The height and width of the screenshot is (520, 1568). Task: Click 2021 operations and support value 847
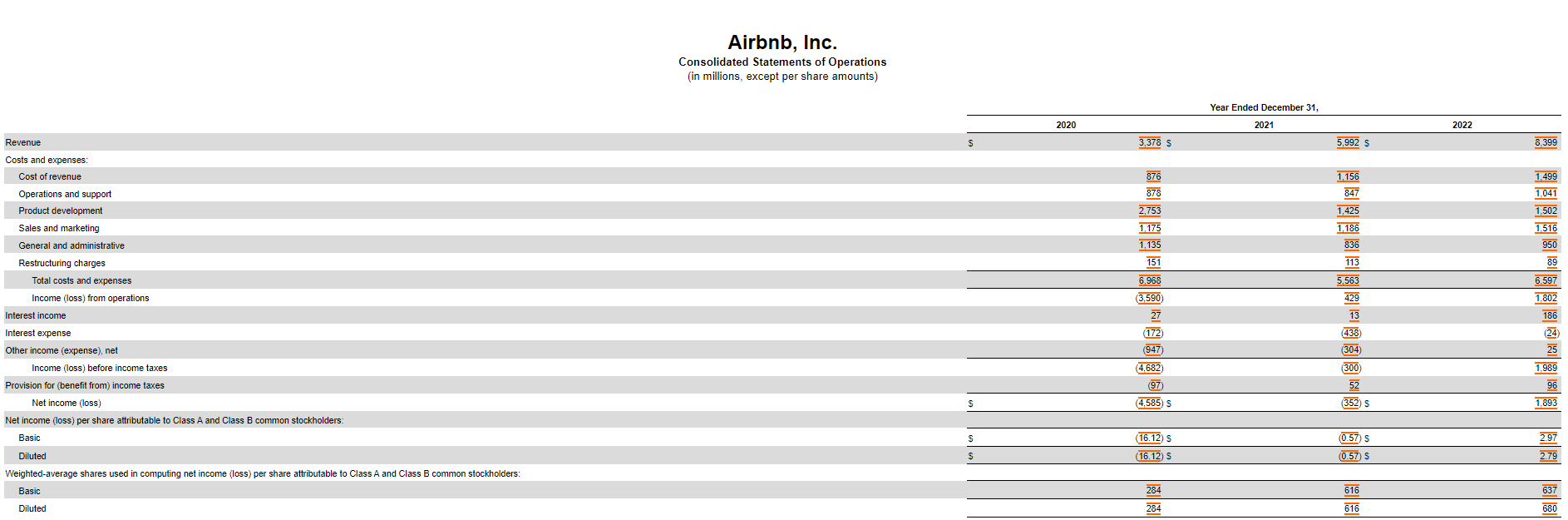[x=1351, y=193]
